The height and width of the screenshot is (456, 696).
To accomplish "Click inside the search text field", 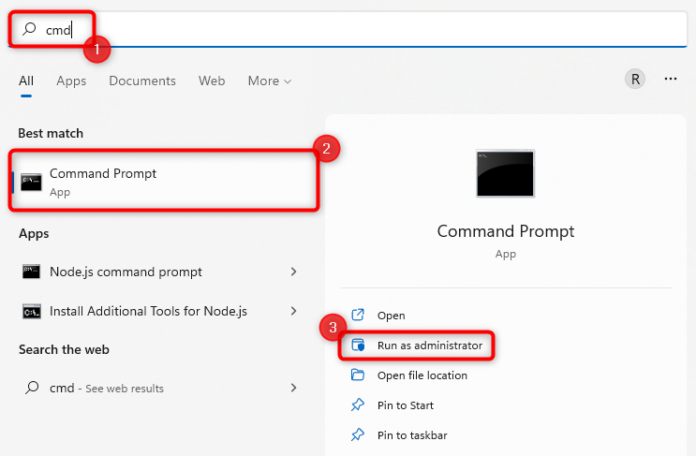I will point(350,30).
